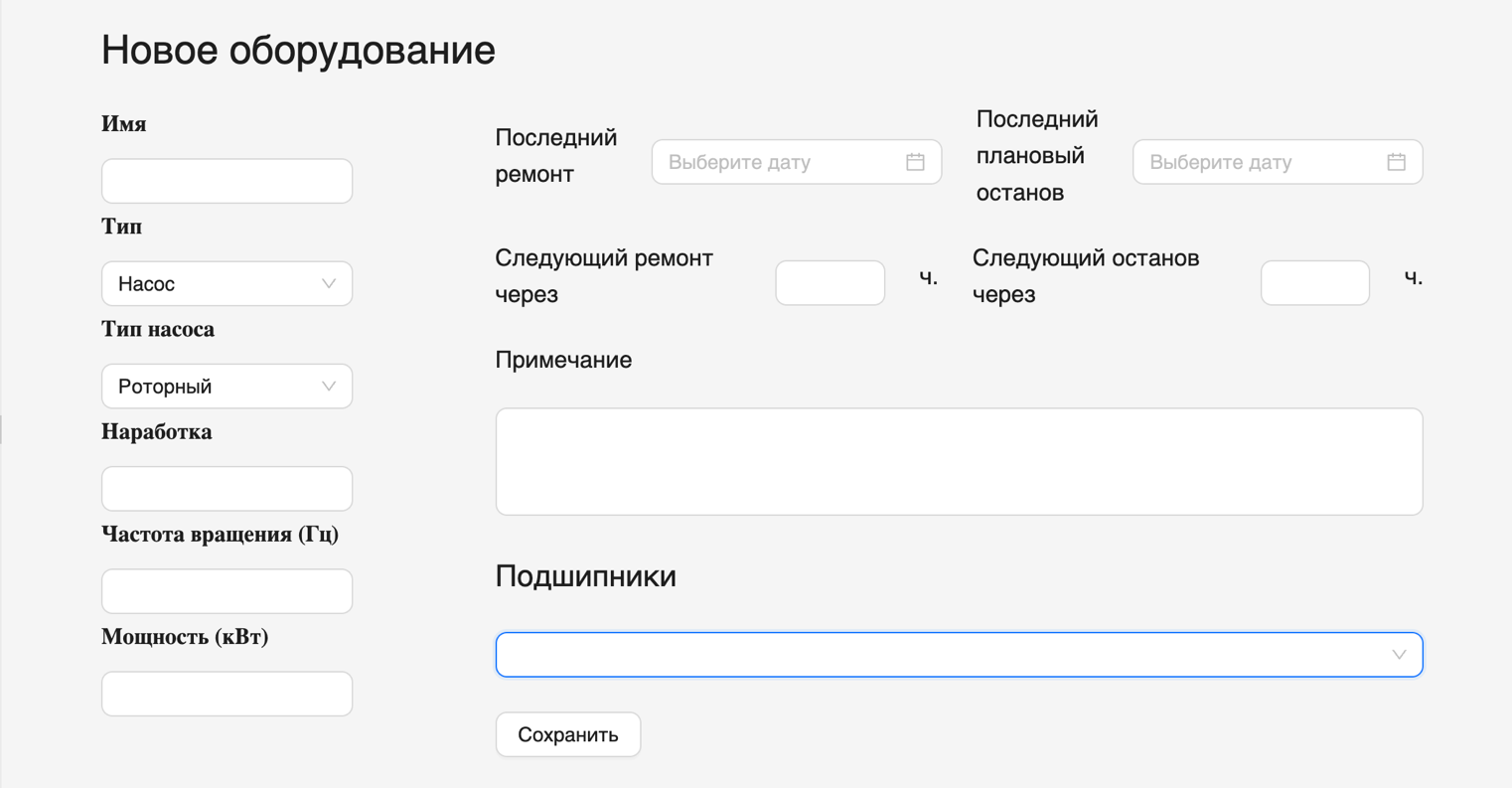Viewport: 1512px width, 788px height.
Task: Click the Имя text input field
Action: [227, 180]
